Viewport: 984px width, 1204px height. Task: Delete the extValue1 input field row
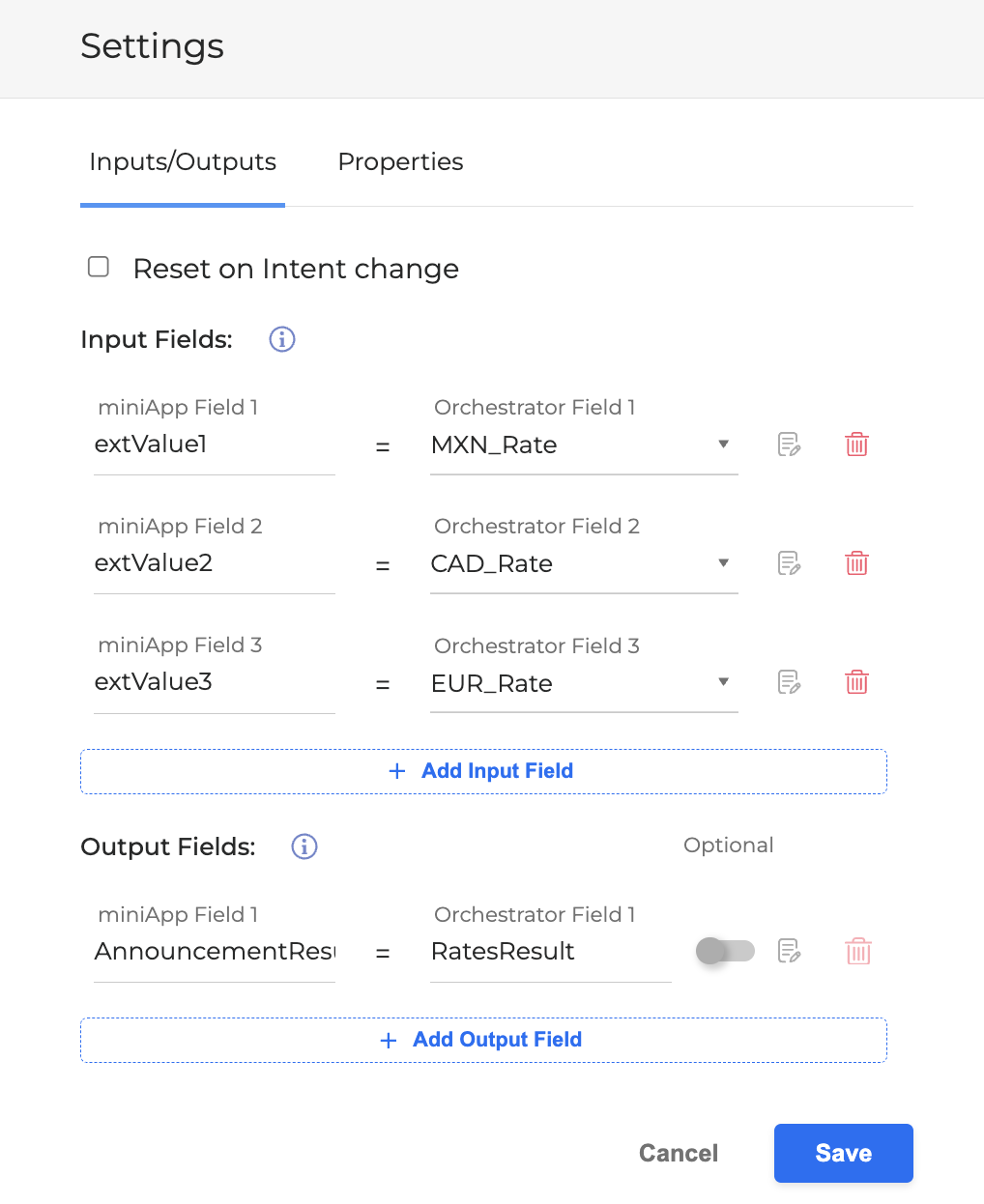click(856, 444)
